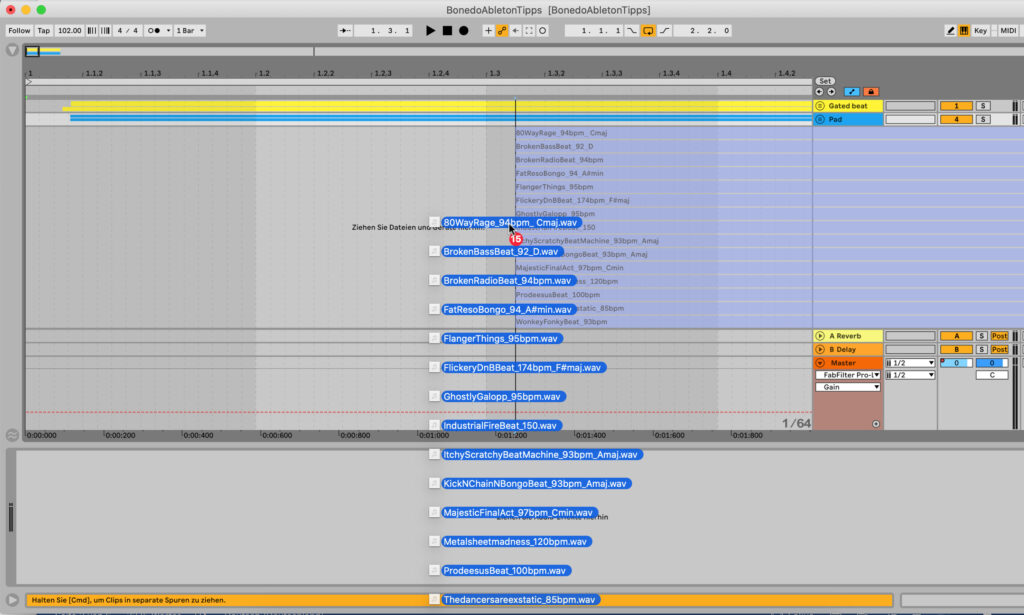Toggle the orange lock envelopes button
This screenshot has height=615, width=1024.
tap(871, 92)
